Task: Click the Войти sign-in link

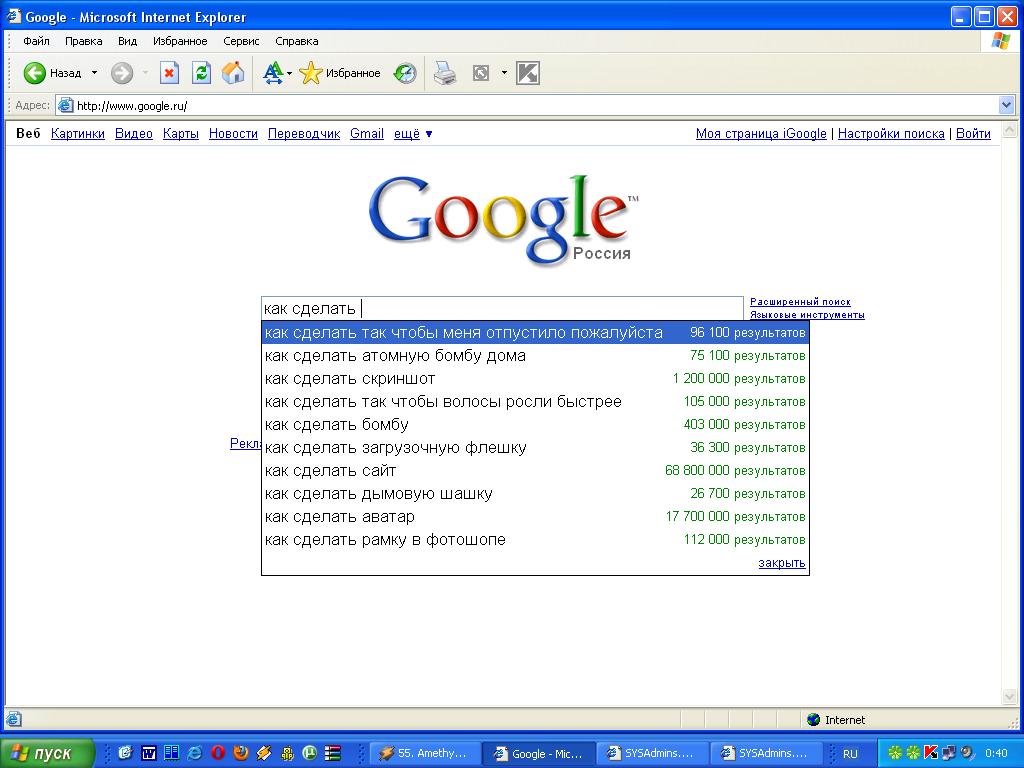Action: point(973,134)
